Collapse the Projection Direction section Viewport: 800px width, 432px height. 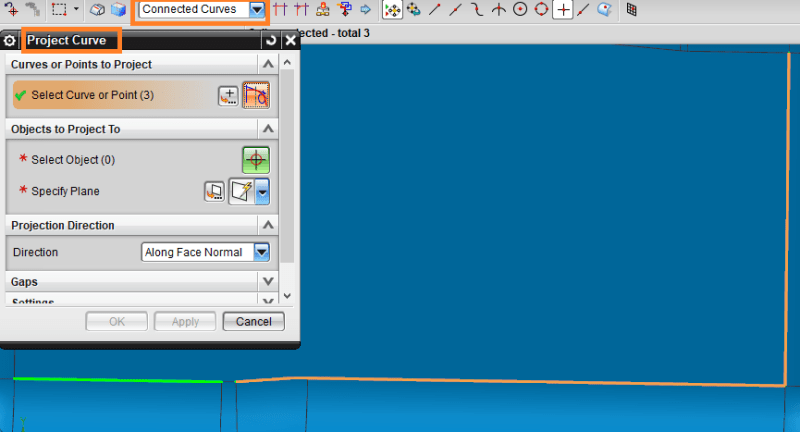click(268, 225)
